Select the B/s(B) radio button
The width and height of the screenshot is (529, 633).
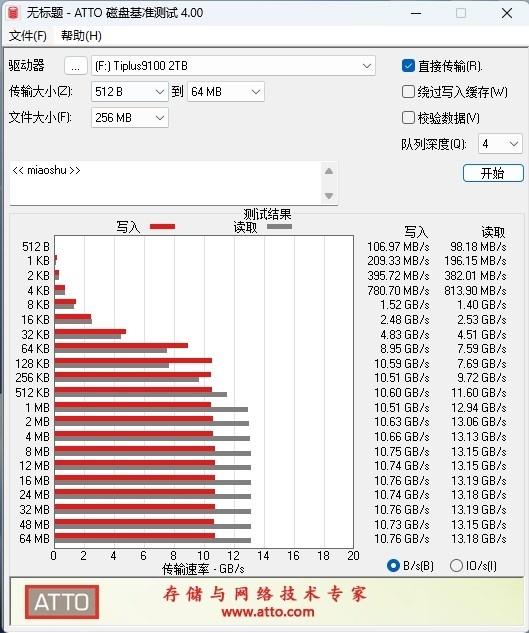[393, 566]
